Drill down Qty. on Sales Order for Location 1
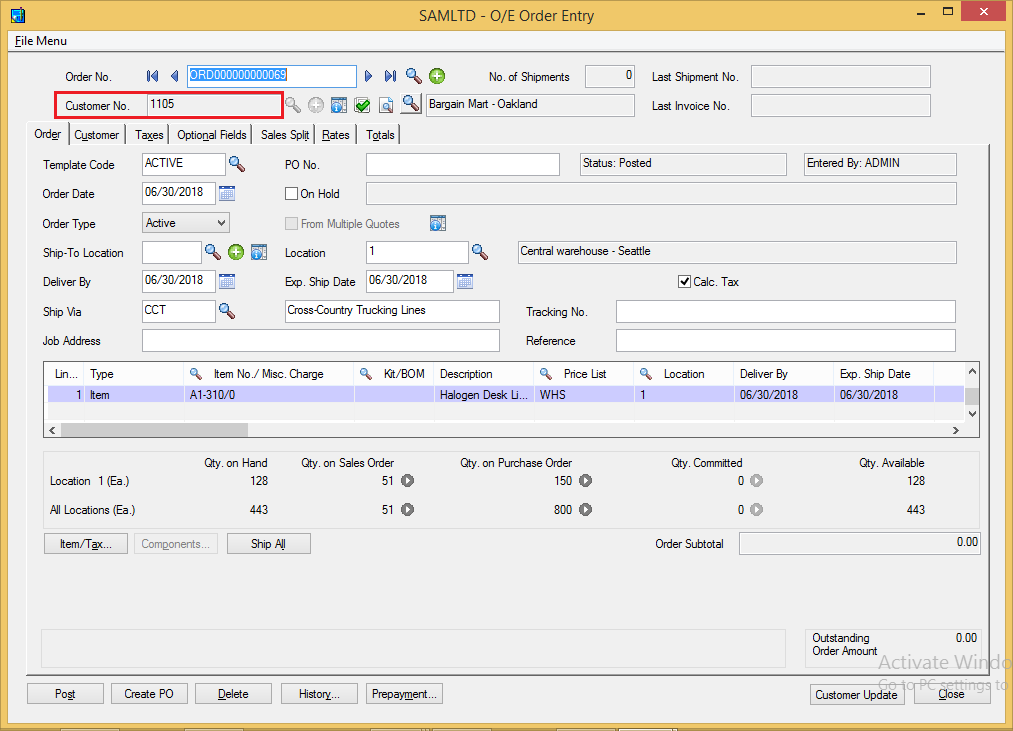This screenshot has height=731, width=1013. click(x=408, y=481)
